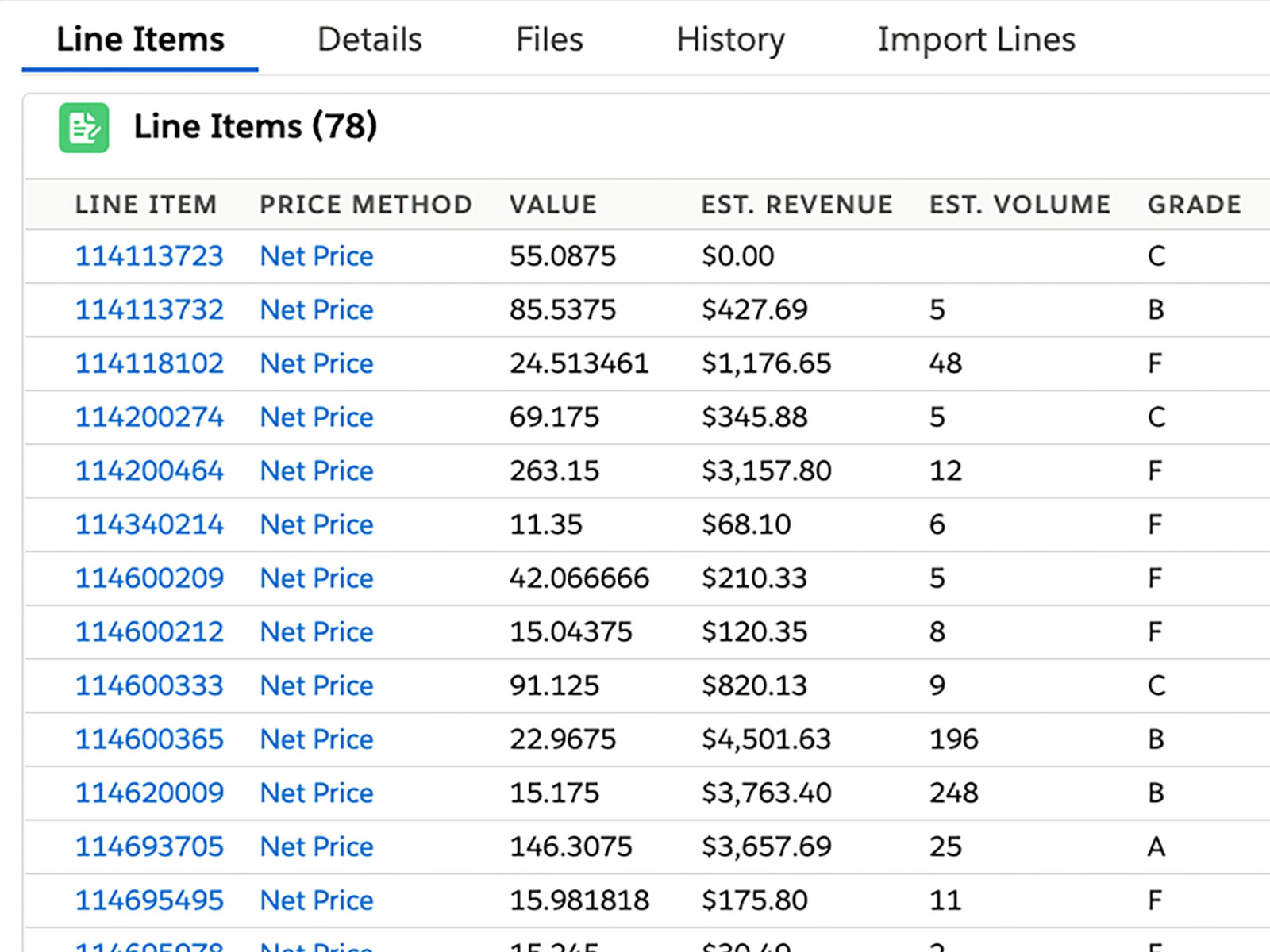Image resolution: width=1270 pixels, height=952 pixels.
Task: Select value cell 15.981818
Action: [x=579, y=900]
